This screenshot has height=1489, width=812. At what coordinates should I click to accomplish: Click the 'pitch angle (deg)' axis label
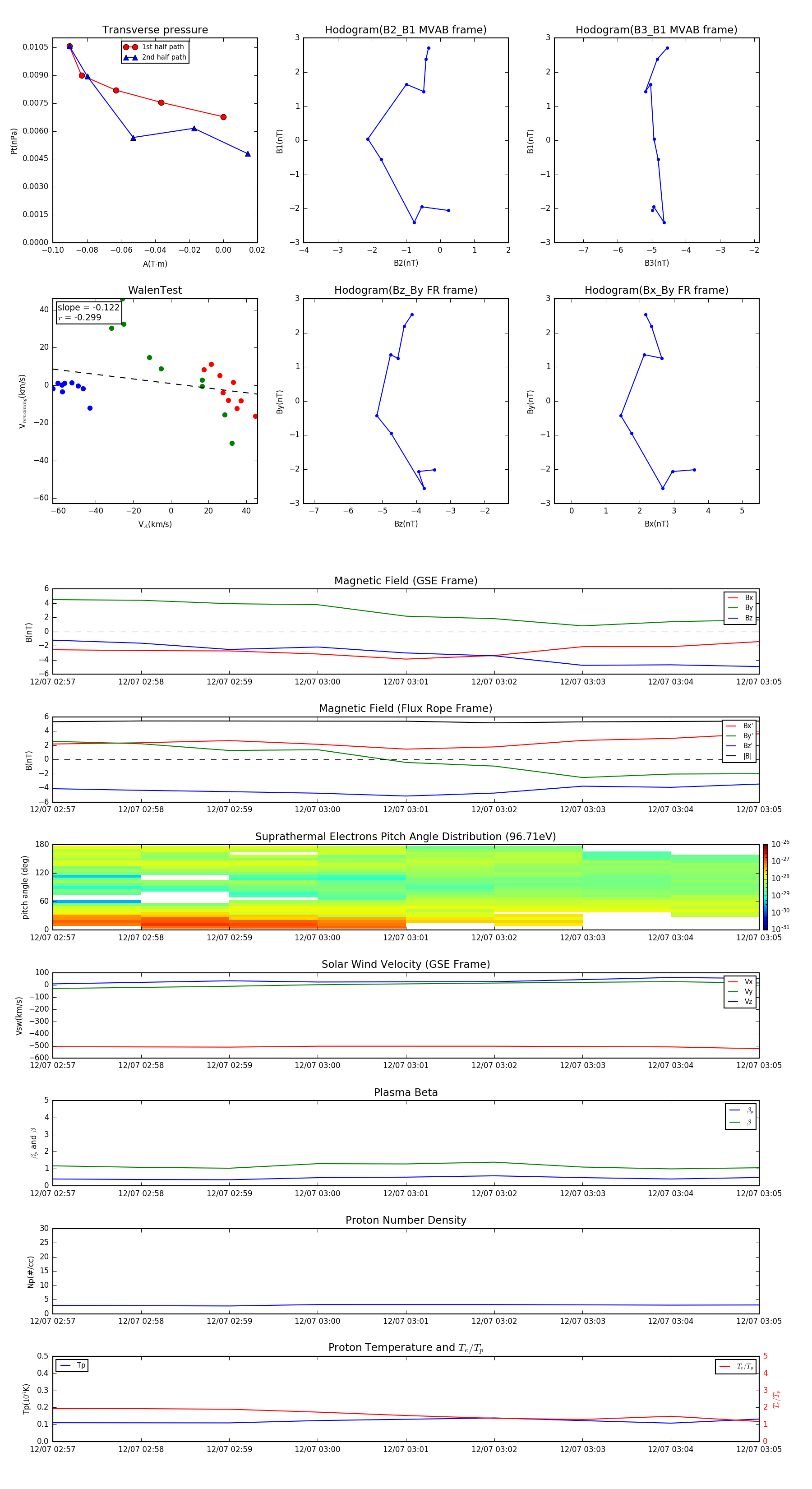tap(25, 887)
